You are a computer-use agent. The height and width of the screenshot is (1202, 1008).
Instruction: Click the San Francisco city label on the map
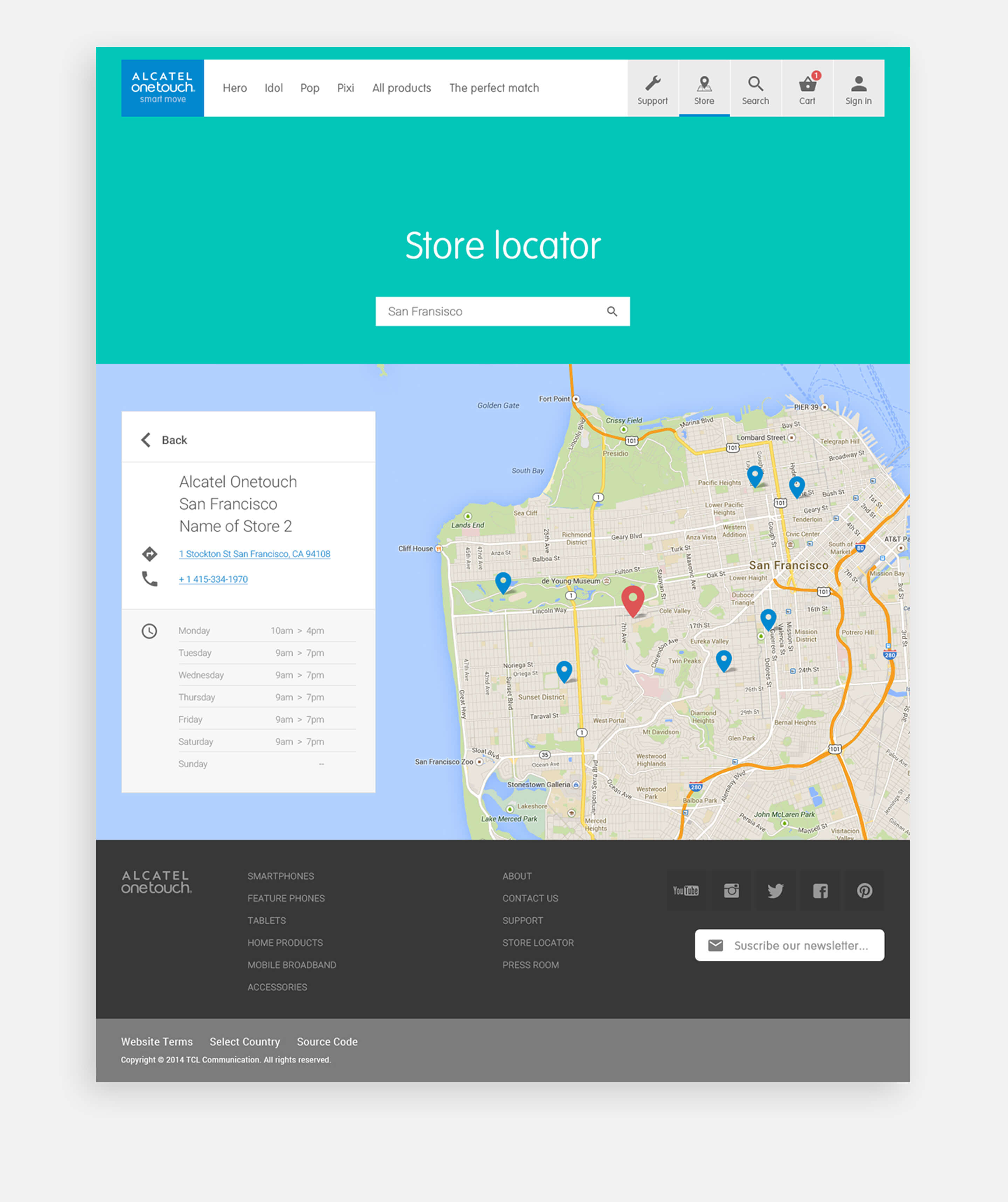click(x=788, y=566)
